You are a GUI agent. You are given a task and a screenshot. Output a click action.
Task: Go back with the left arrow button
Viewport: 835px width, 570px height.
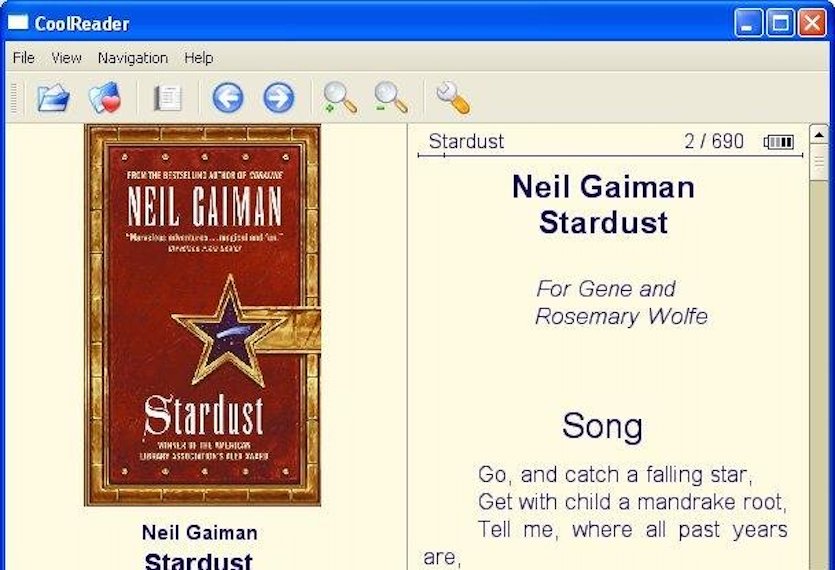click(x=228, y=97)
